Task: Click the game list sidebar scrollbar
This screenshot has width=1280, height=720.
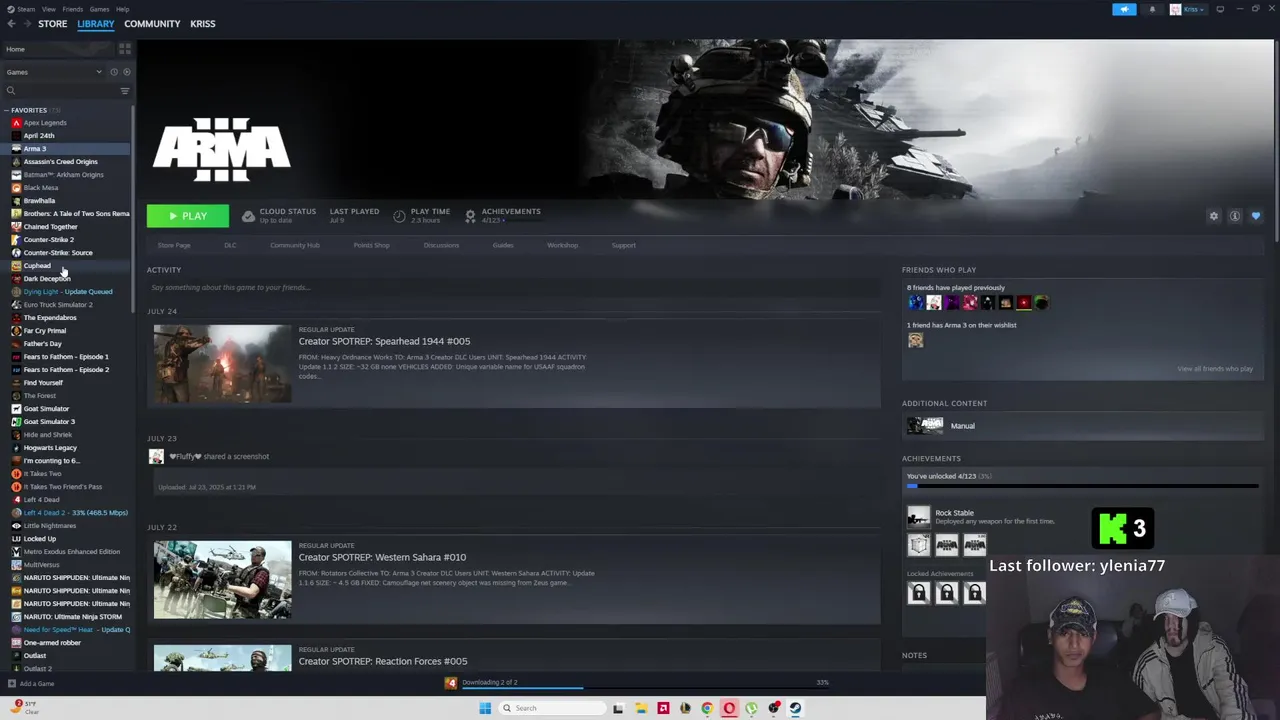Action: coord(133,210)
